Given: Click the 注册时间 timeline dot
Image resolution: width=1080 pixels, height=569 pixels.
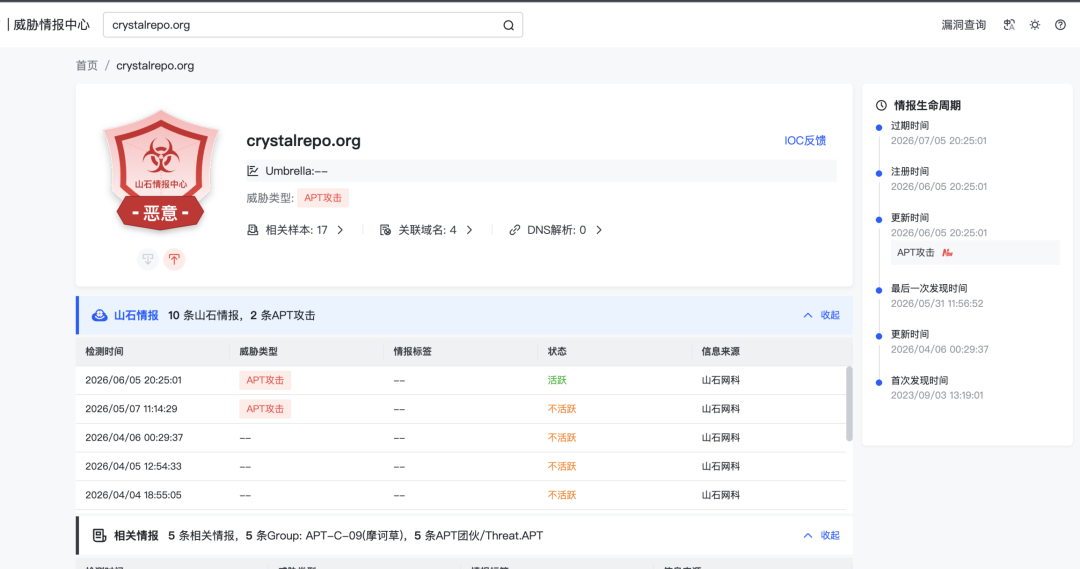Looking at the screenshot, I should [879, 174].
